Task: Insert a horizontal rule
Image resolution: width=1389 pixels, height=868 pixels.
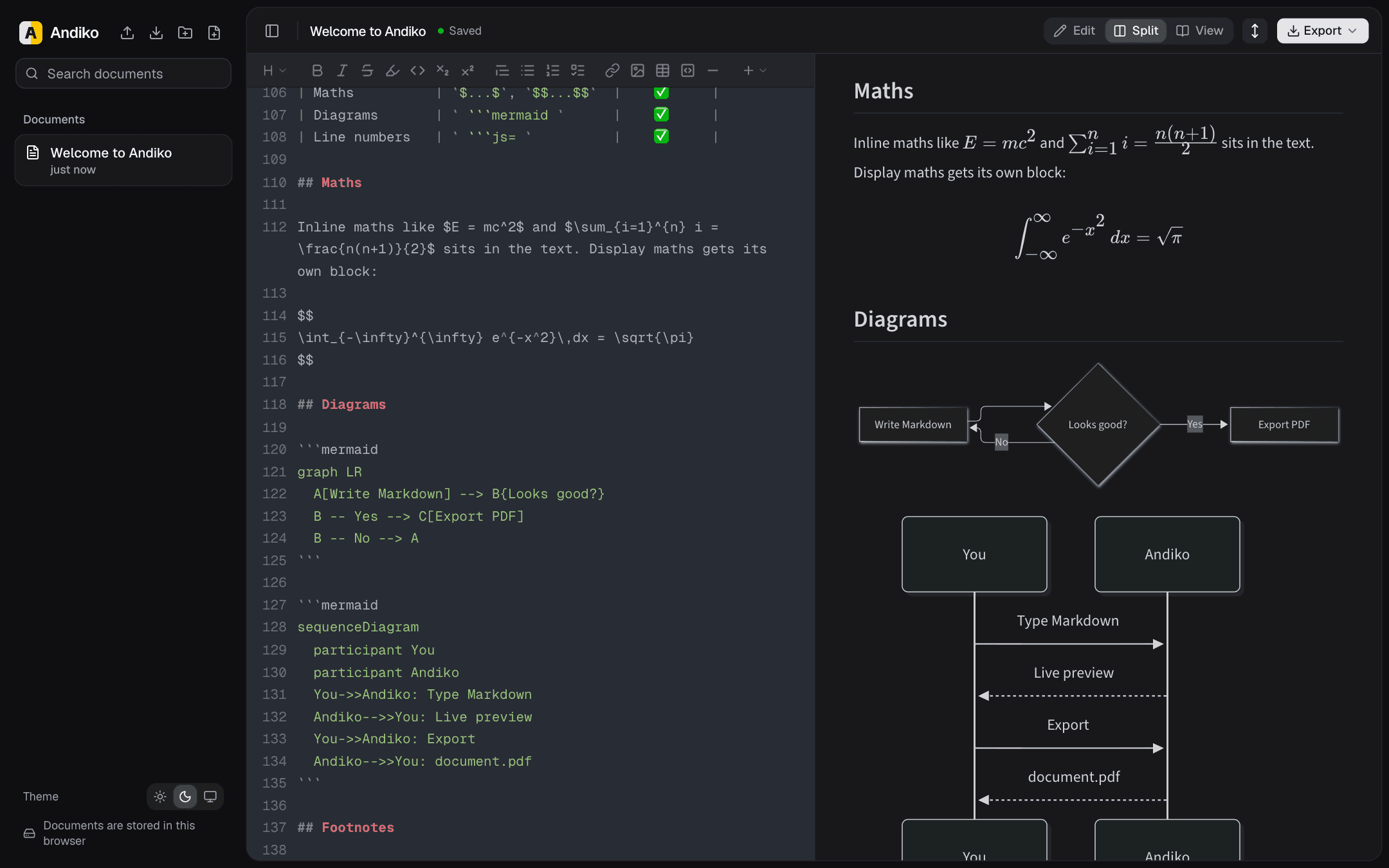Action: coord(713,71)
